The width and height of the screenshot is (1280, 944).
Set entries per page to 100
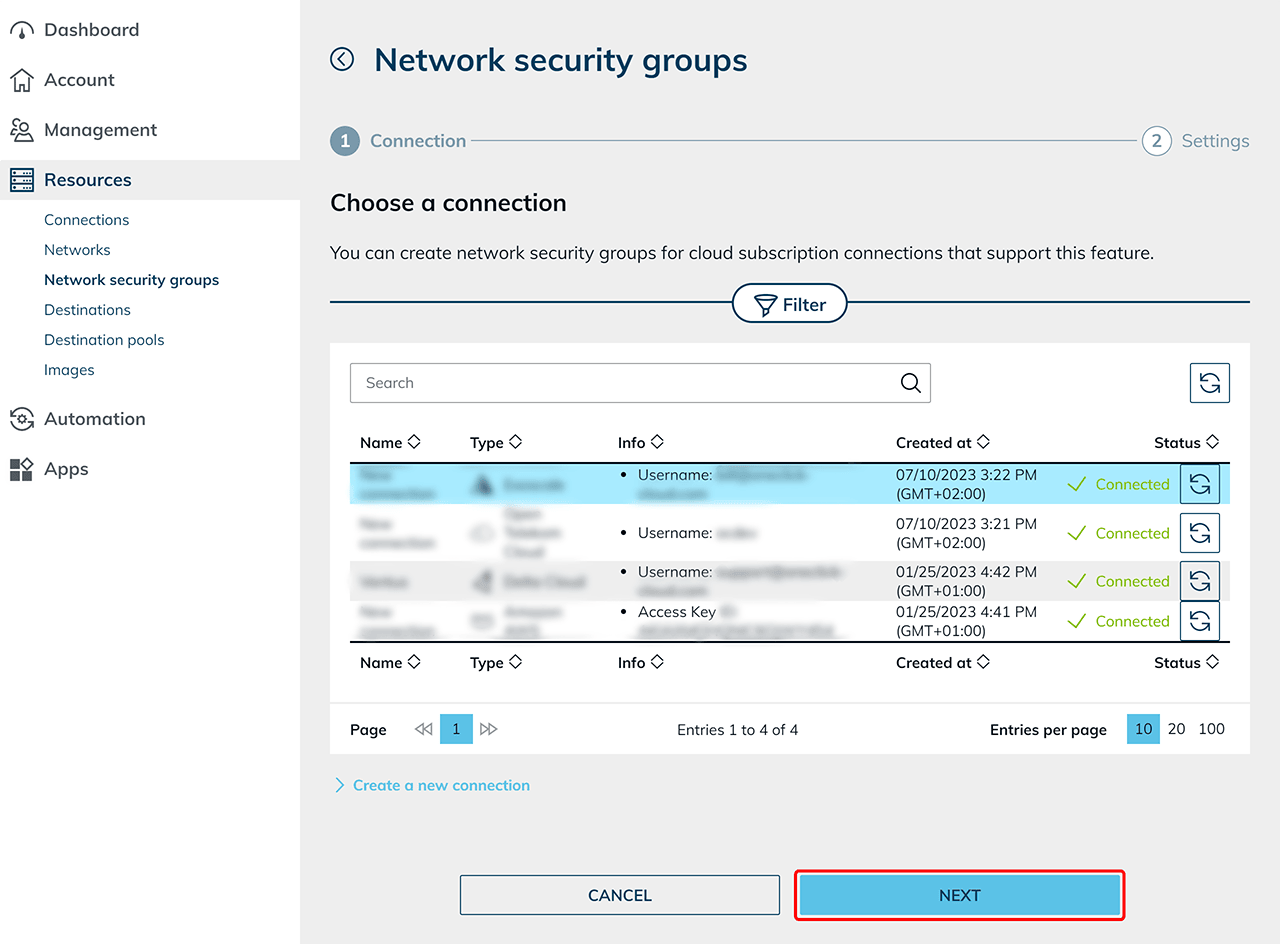click(1211, 729)
